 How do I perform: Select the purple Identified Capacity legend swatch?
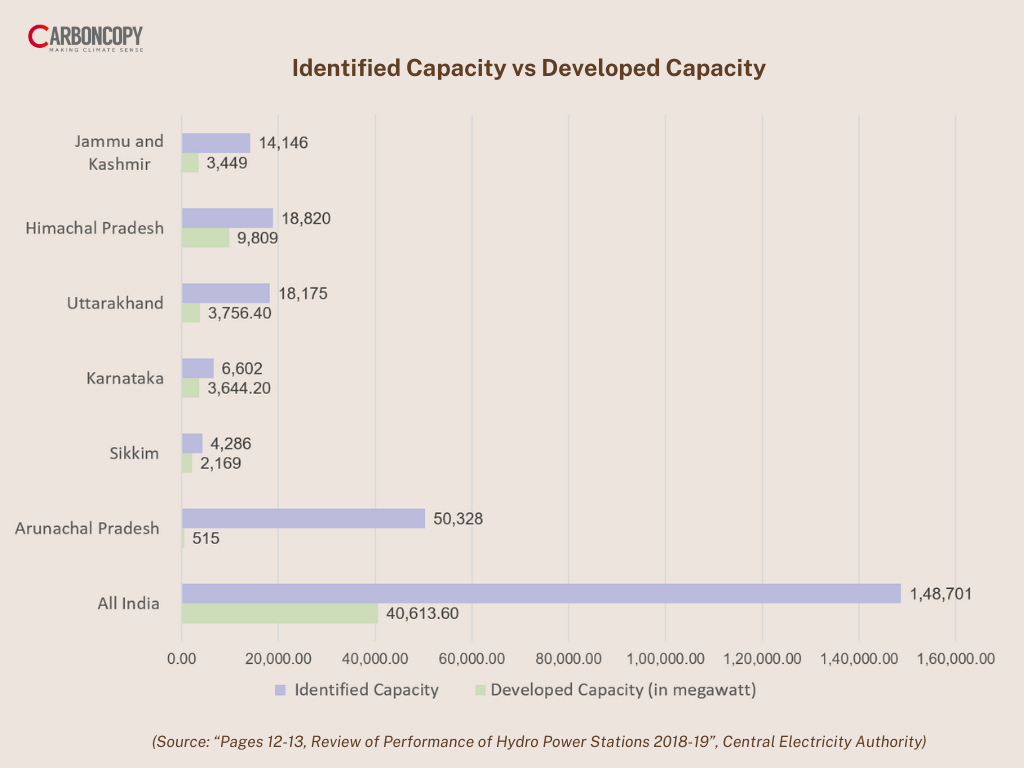[x=279, y=690]
